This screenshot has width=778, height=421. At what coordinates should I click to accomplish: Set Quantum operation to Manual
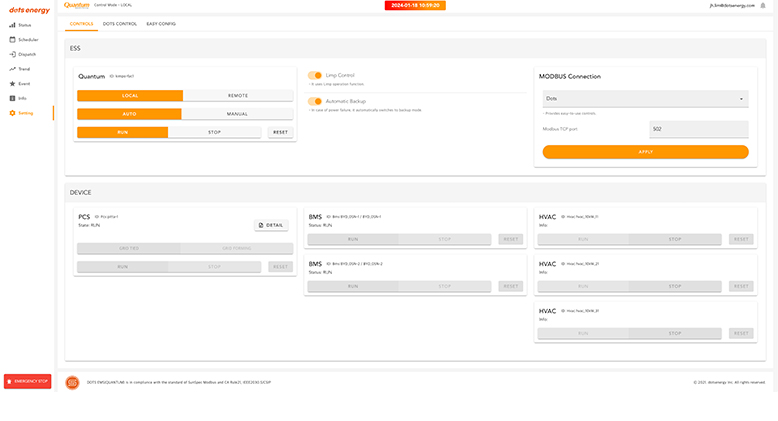(x=238, y=114)
